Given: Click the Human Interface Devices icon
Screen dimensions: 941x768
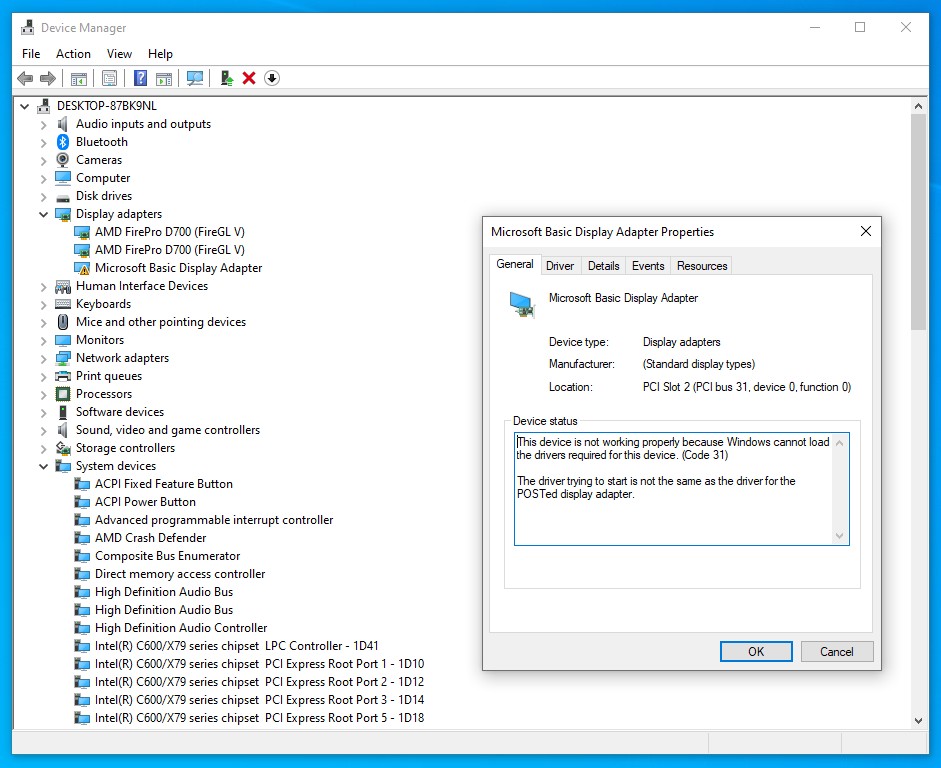Looking at the screenshot, I should pos(63,286).
